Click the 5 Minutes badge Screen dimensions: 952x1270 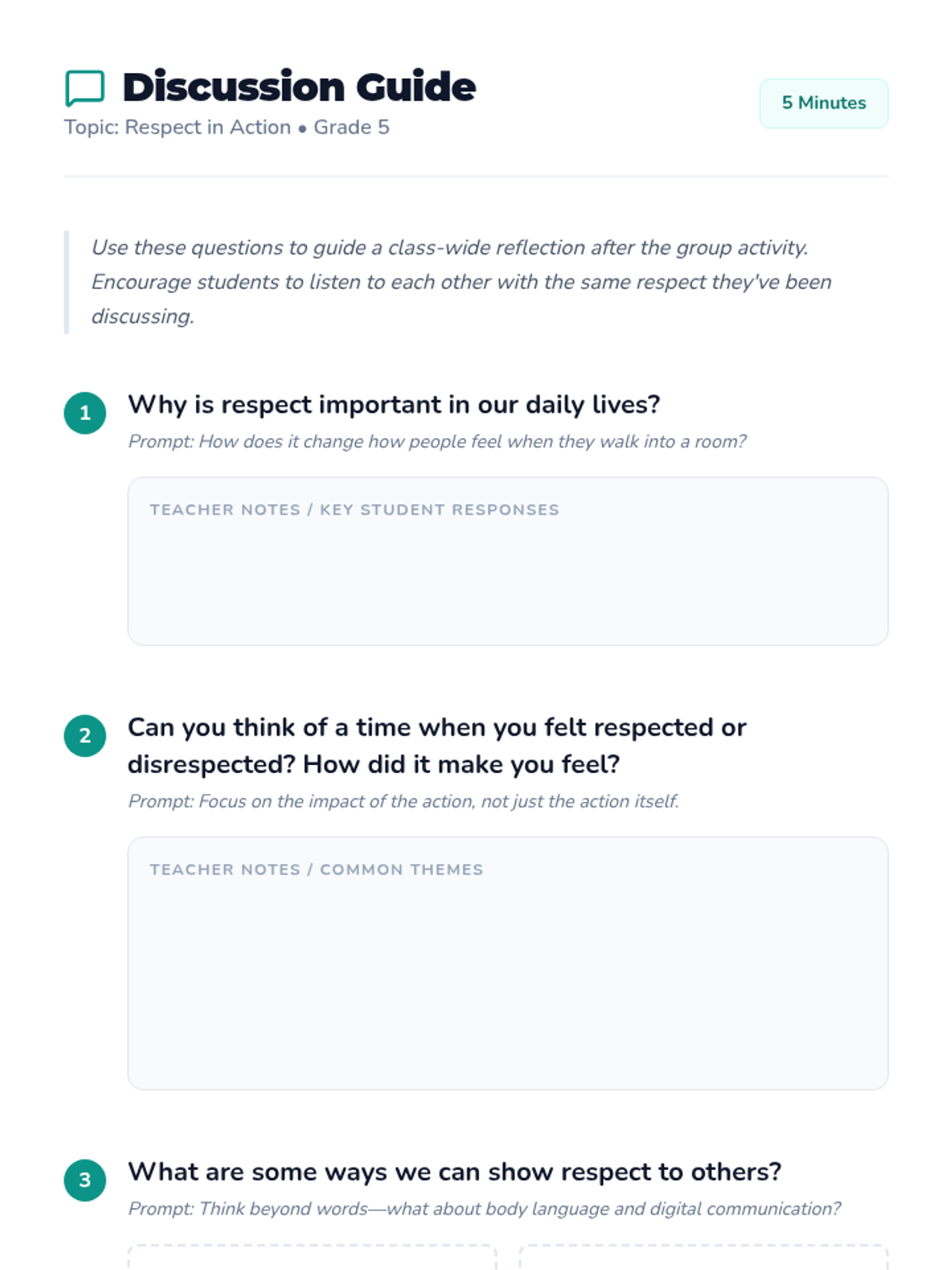coord(823,103)
